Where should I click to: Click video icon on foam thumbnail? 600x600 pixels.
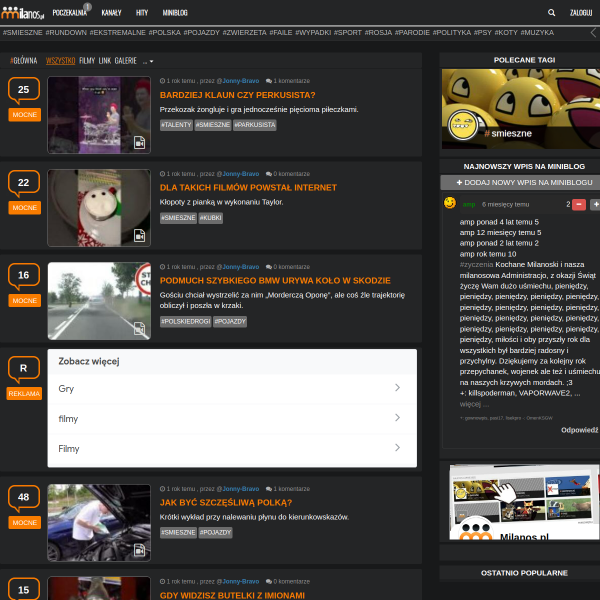click(x=139, y=236)
